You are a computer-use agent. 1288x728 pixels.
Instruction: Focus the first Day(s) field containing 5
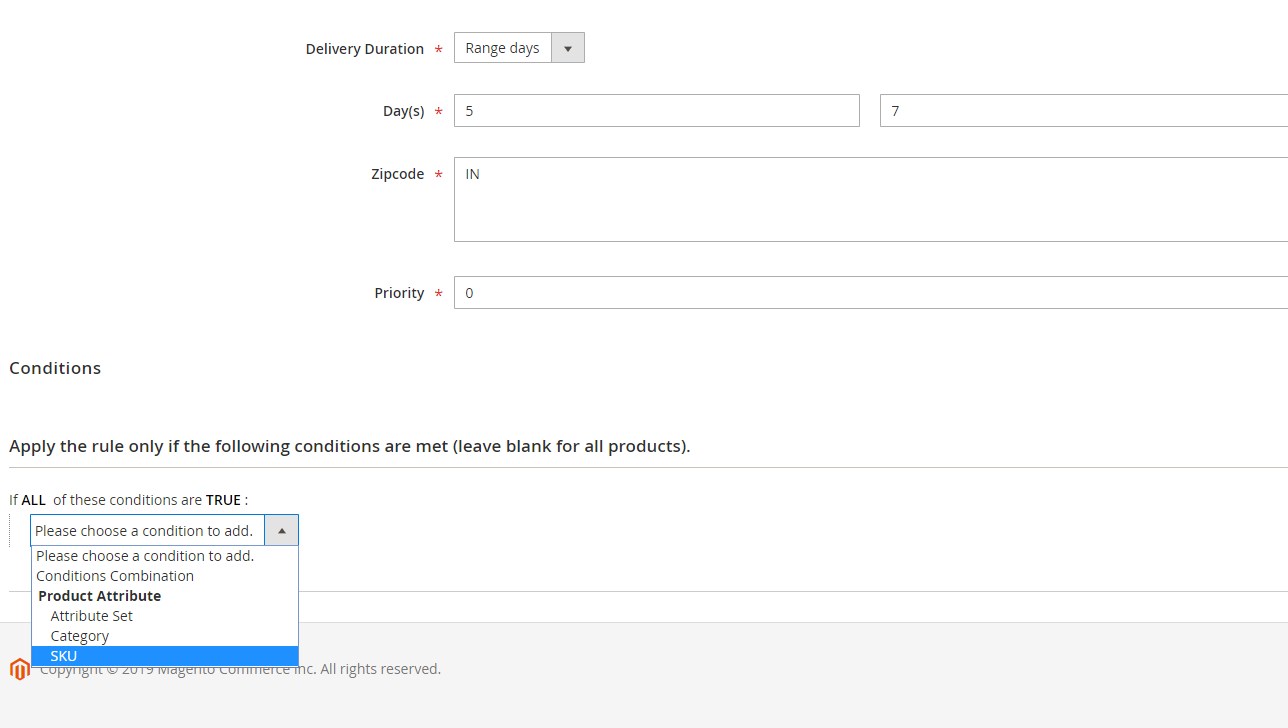click(x=656, y=111)
